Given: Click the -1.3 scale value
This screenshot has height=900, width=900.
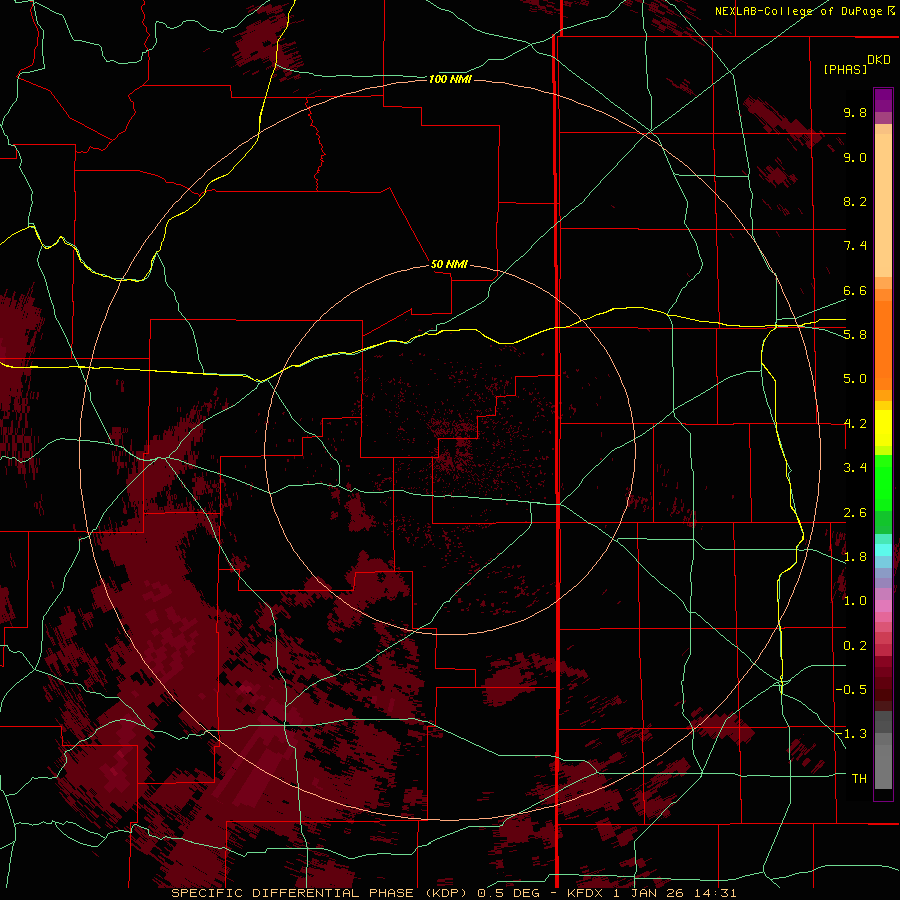Looking at the screenshot, I should tap(852, 734).
